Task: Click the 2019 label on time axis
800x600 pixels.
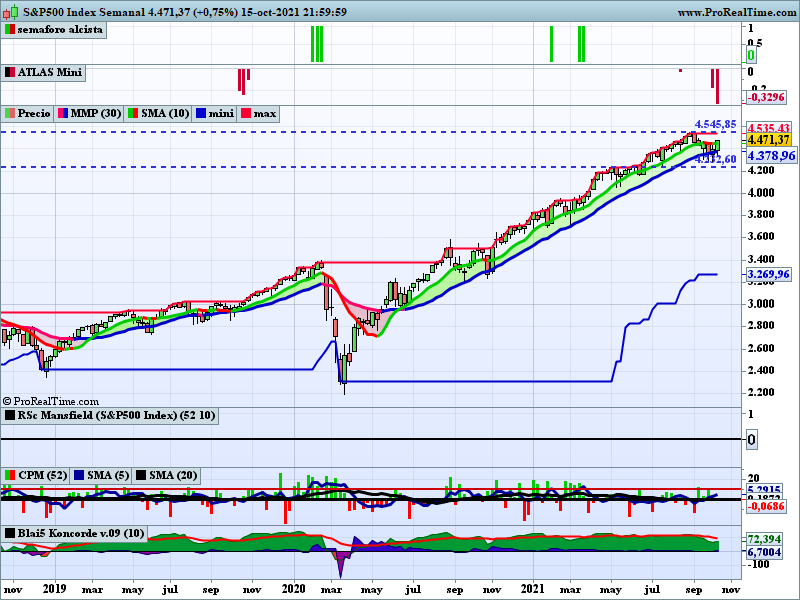Action: (x=55, y=589)
